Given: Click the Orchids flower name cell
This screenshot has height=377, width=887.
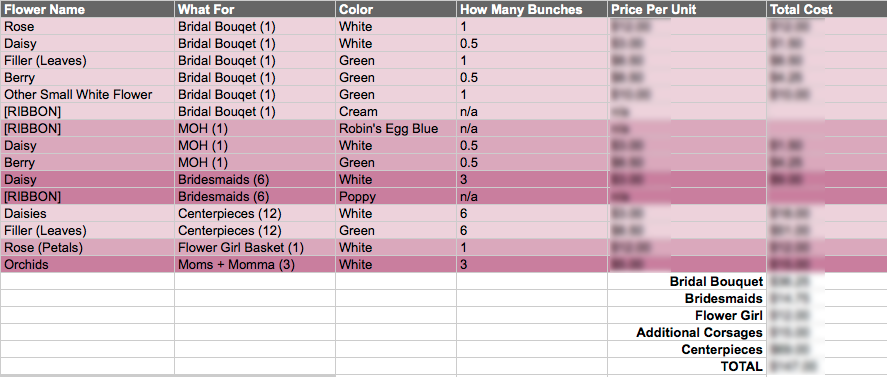Looking at the screenshot, I should pyautogui.click(x=87, y=264).
